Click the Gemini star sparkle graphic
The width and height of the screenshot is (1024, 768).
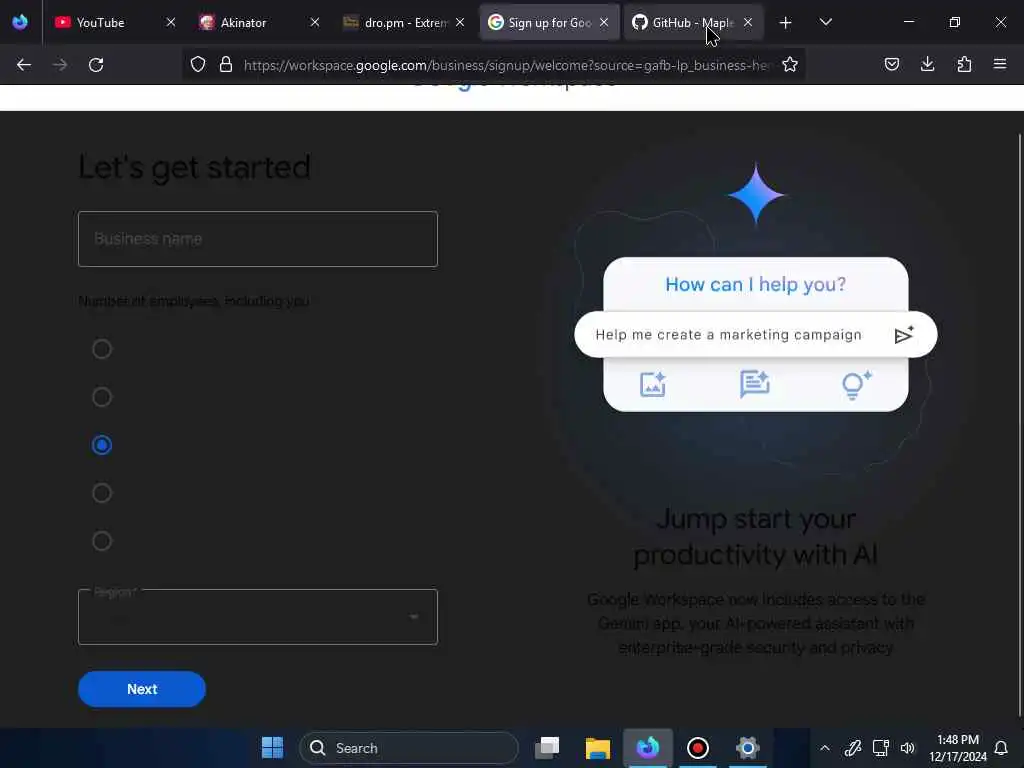(x=756, y=194)
